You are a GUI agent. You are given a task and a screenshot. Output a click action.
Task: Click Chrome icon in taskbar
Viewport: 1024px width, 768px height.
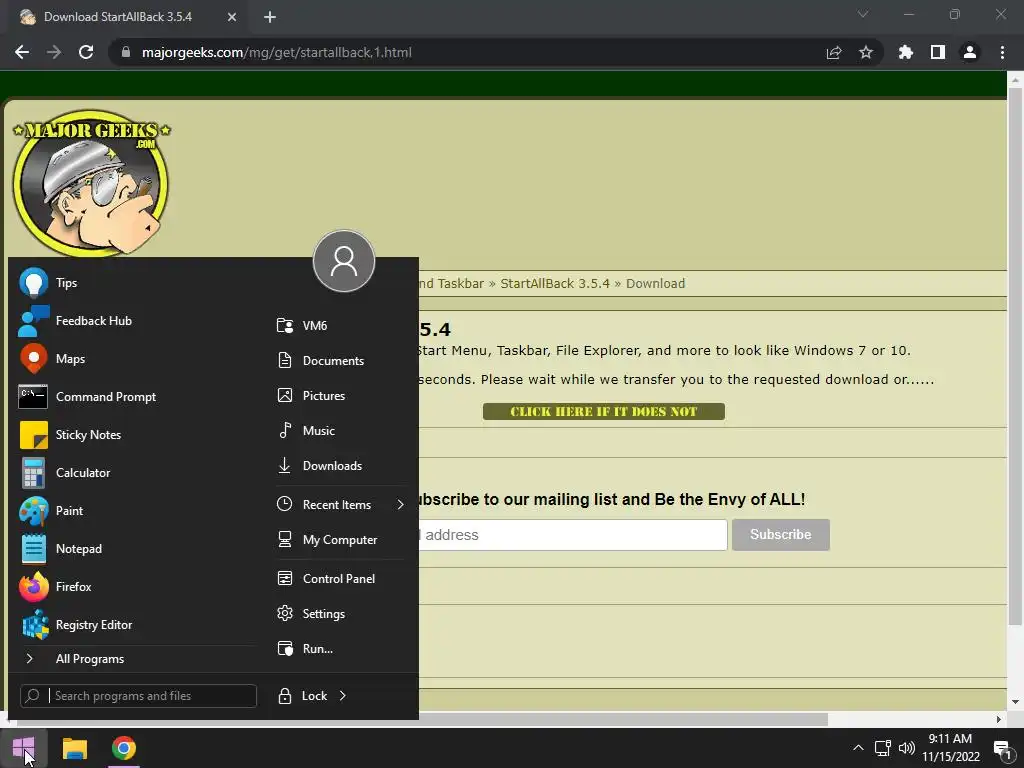click(124, 748)
